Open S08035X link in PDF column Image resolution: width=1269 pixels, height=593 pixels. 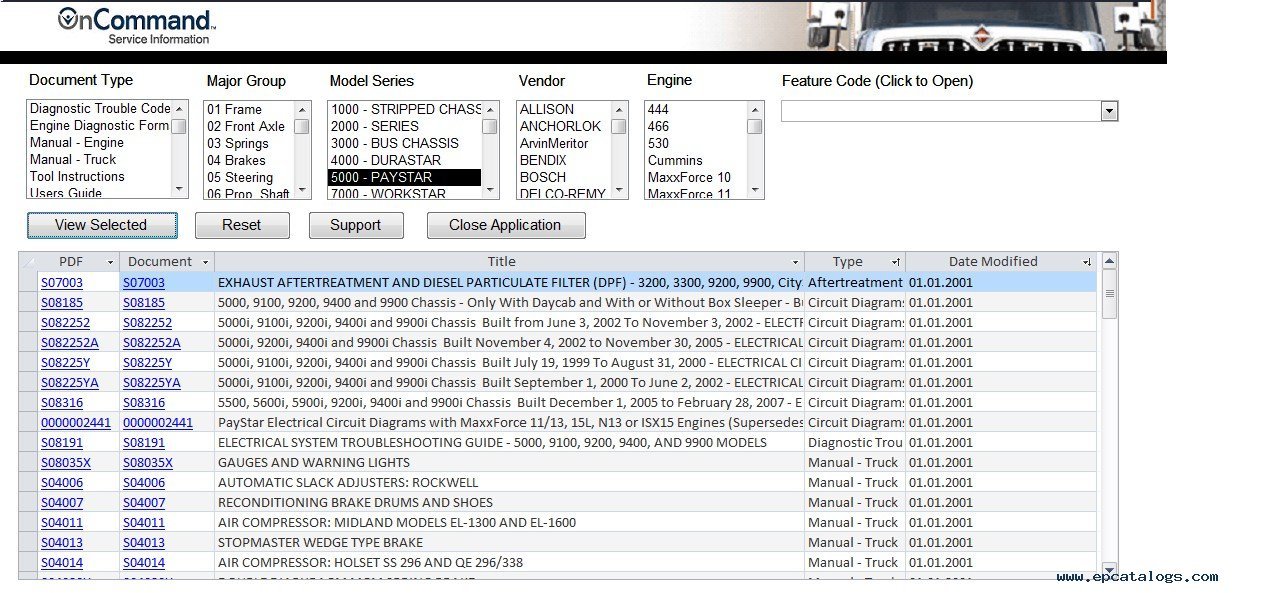click(x=66, y=463)
